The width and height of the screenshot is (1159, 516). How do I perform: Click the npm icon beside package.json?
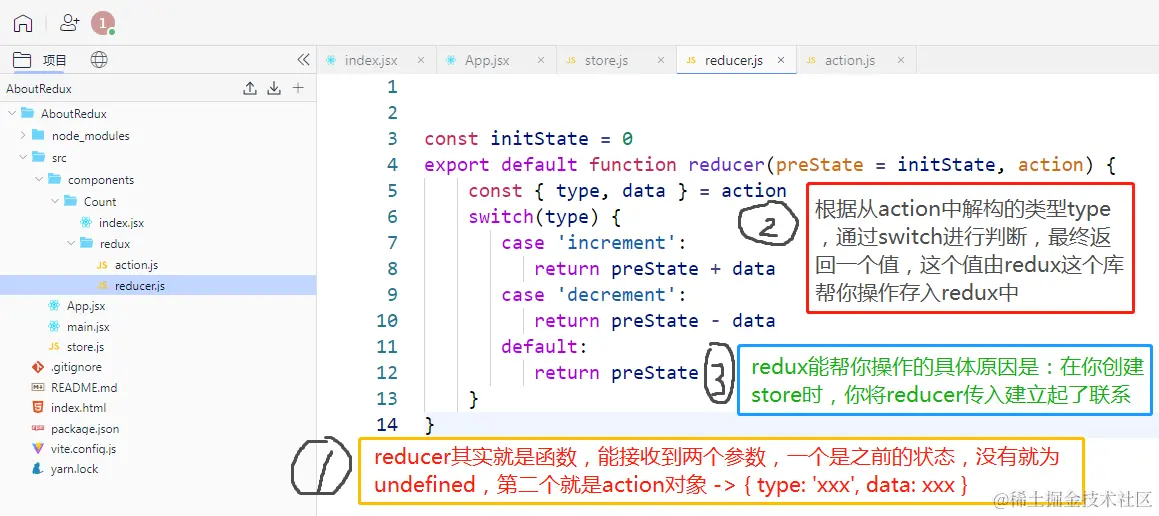(38, 428)
